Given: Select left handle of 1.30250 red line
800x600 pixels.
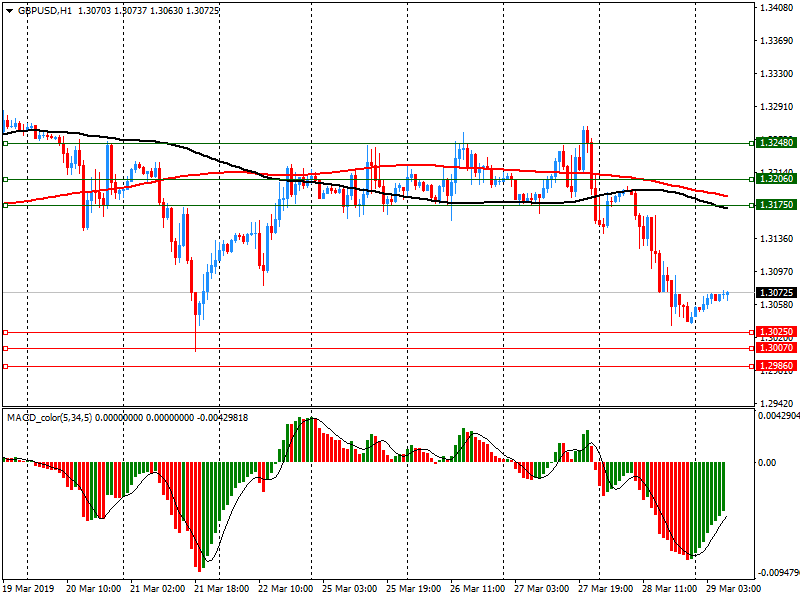Looking at the screenshot, I should pos(5,332).
